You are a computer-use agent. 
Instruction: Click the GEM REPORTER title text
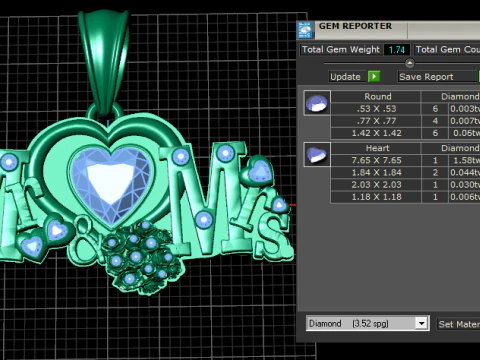pos(355,26)
